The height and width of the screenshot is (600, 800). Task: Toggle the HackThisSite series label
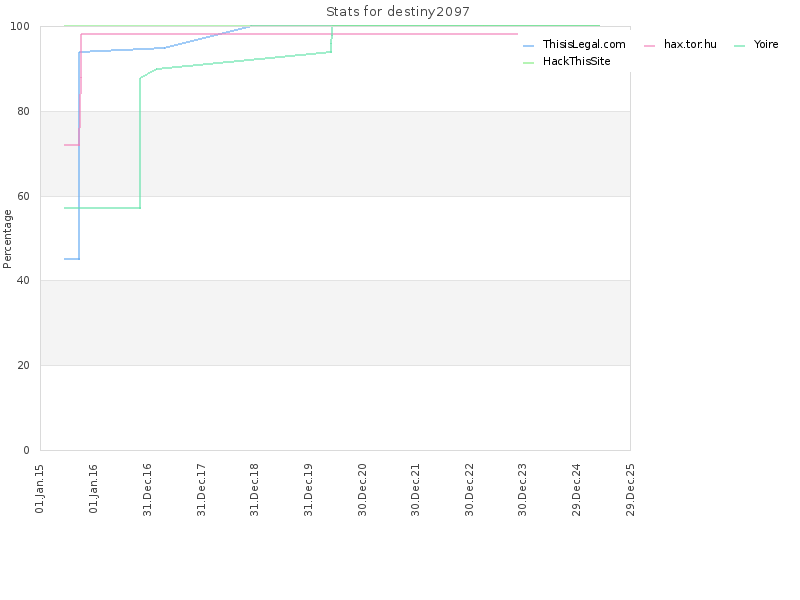point(577,61)
